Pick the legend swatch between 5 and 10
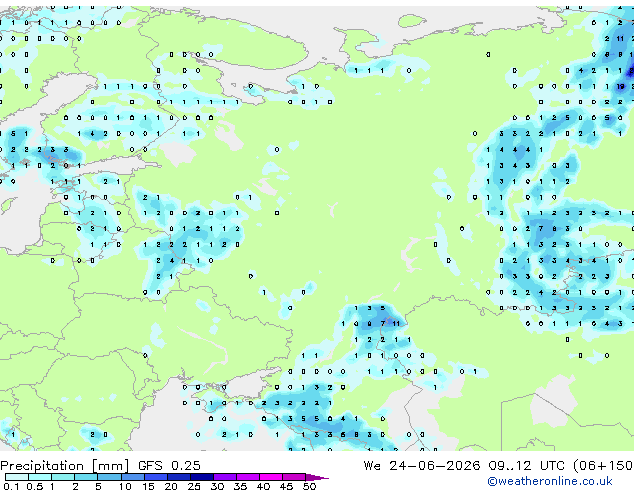The height and width of the screenshot is (490, 634). click(110, 477)
